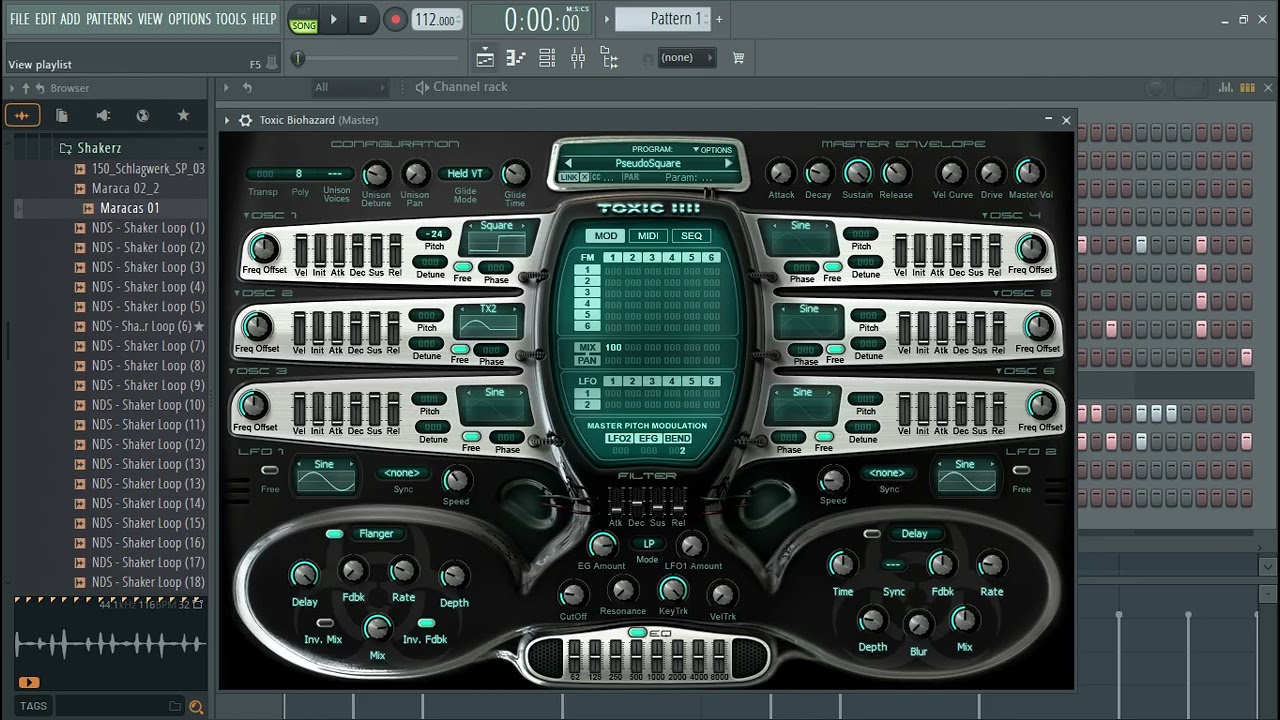Image resolution: width=1280 pixels, height=720 pixels.
Task: Open LFO 1 sync none dropdown
Action: point(402,473)
